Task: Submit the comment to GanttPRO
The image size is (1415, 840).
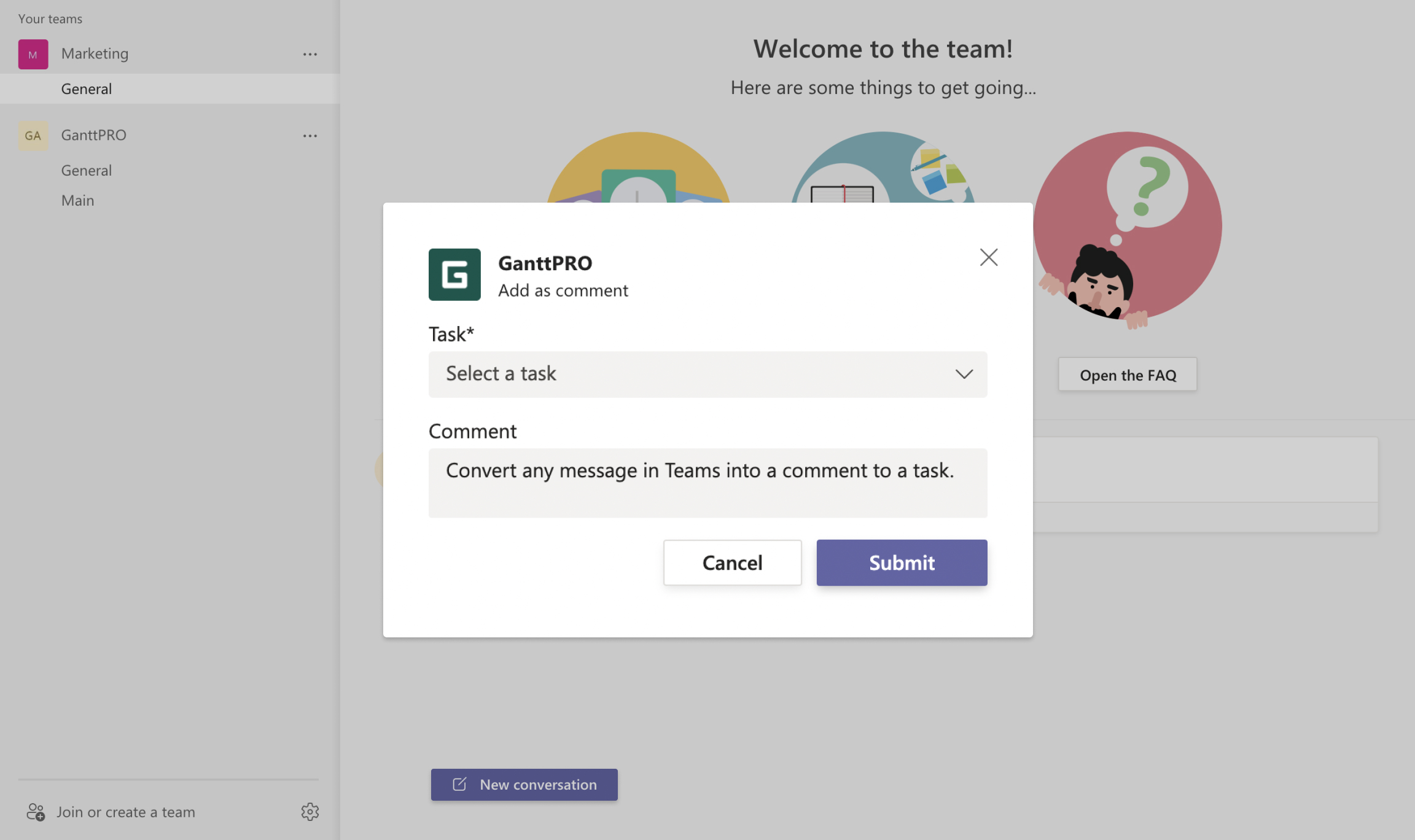Action: pos(901,562)
